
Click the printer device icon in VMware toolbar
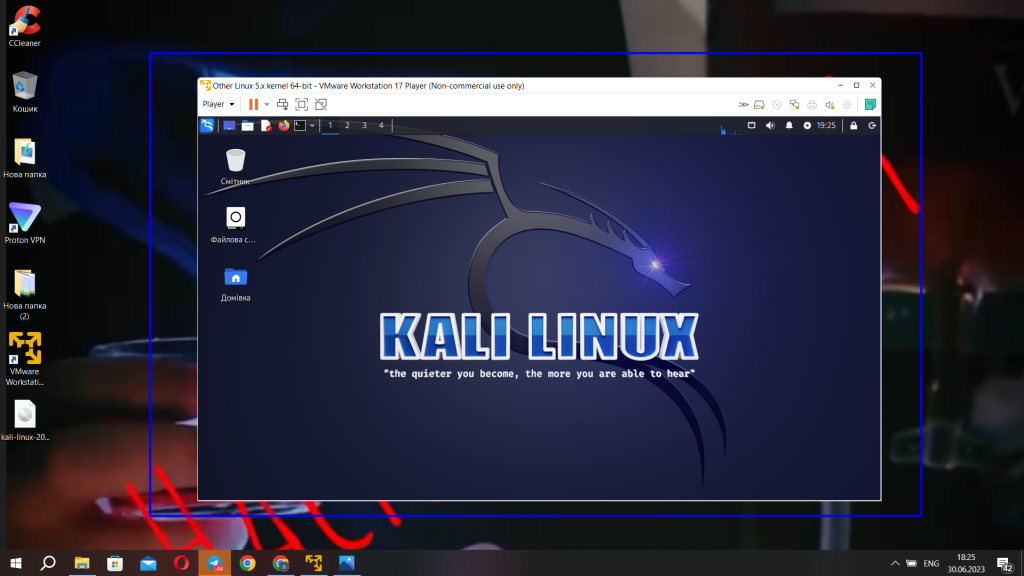810,105
